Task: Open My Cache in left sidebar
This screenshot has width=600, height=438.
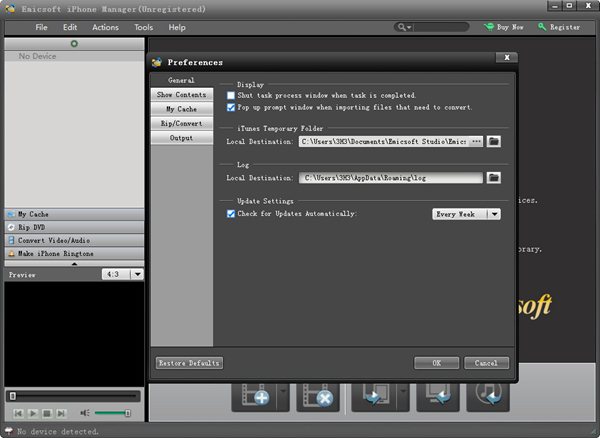Action: (74, 214)
